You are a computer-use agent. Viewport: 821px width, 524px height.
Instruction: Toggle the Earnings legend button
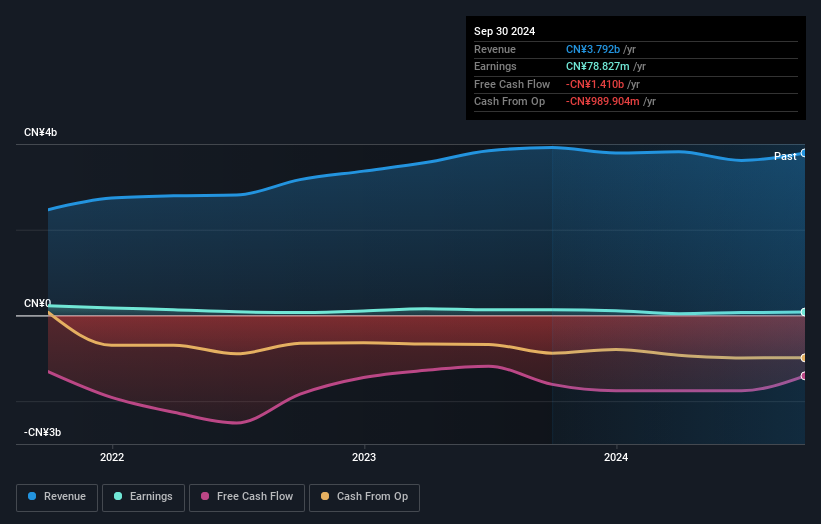pyautogui.click(x=143, y=497)
